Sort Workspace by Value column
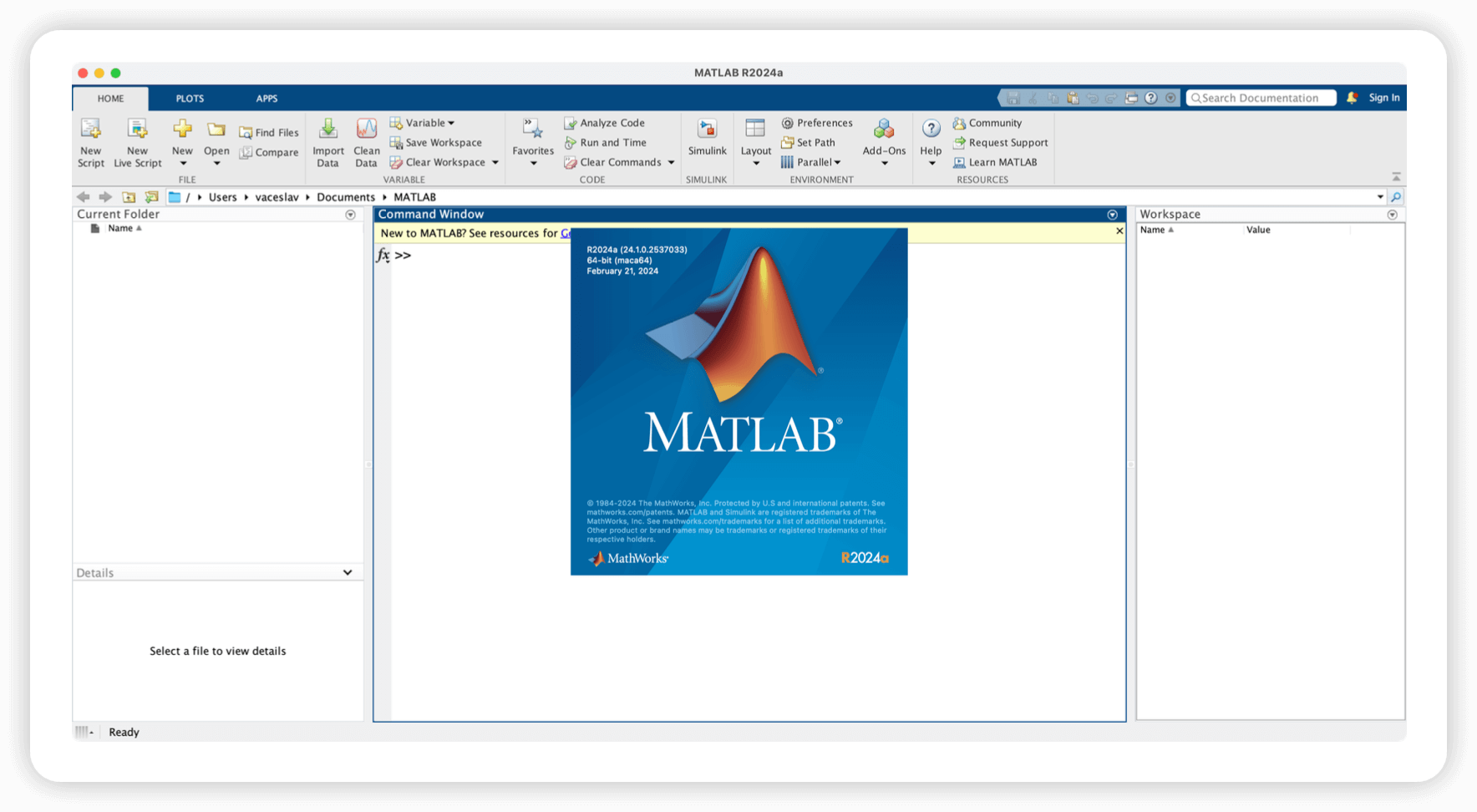The image size is (1477, 812). 1258,230
